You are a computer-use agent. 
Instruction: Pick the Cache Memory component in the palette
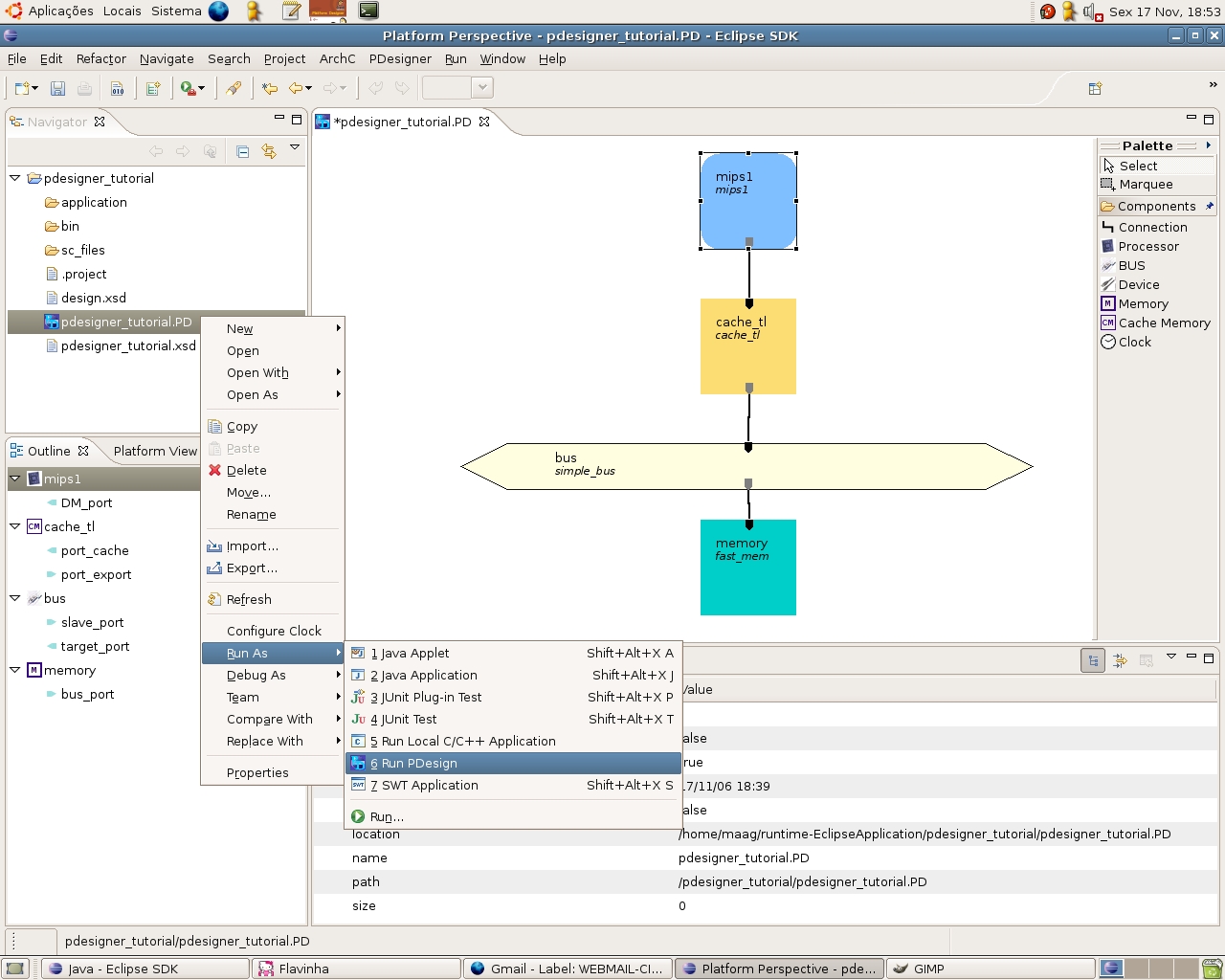pos(1156,323)
